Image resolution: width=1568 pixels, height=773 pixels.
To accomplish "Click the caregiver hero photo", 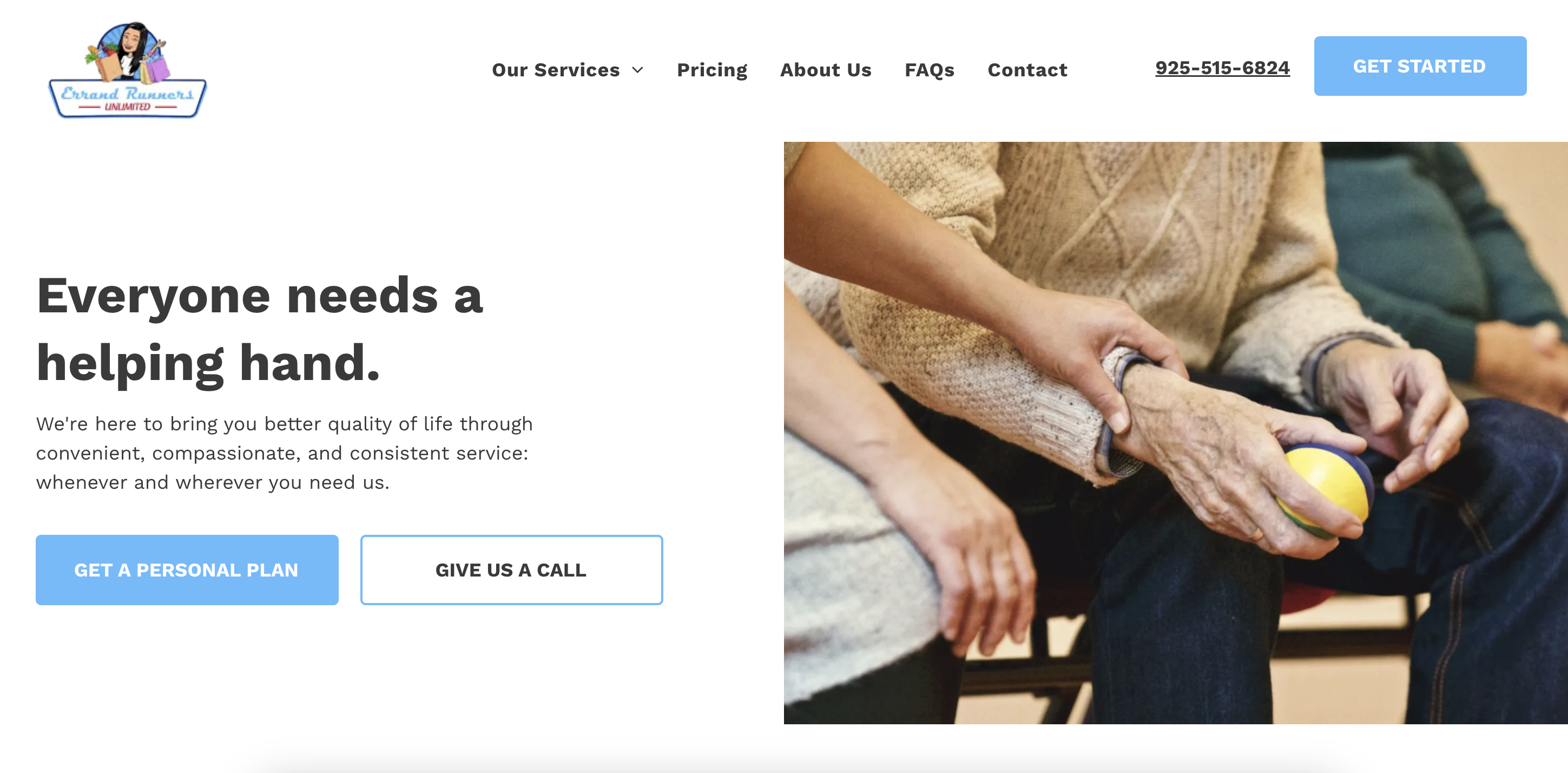I will click(x=1175, y=433).
